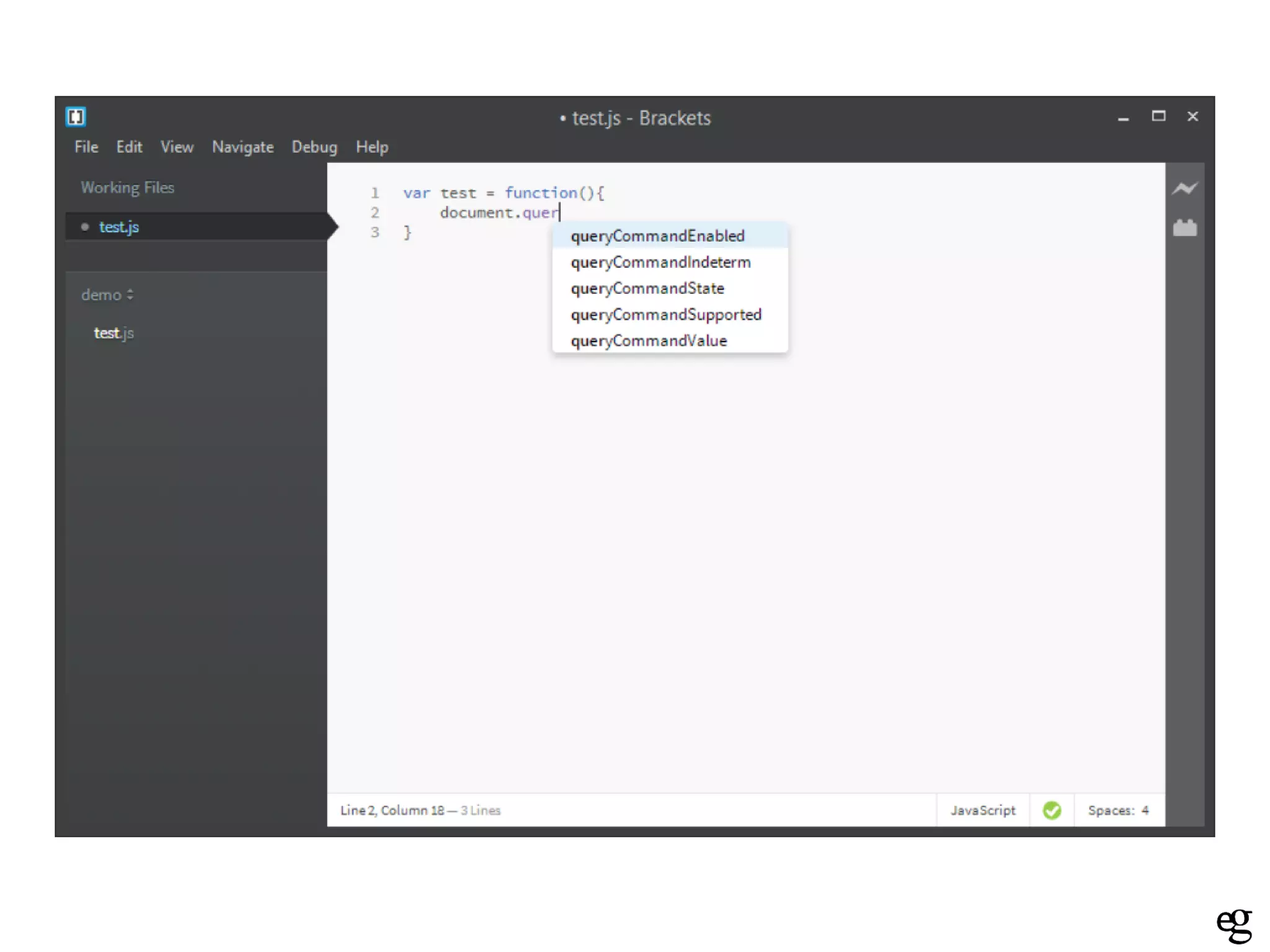Screen dimensions: 1270x952
Task: Maximize the Brackets window
Action: 1158,116
